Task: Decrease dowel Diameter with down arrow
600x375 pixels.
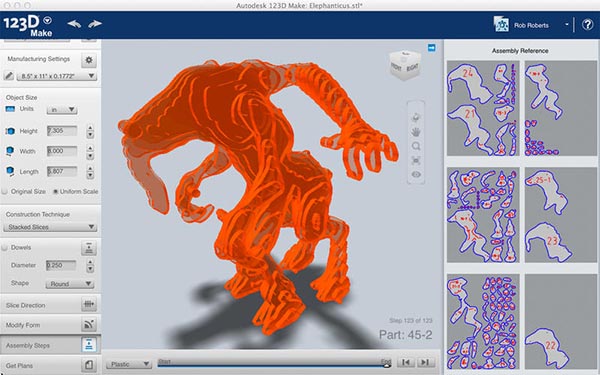Action: tap(90, 269)
